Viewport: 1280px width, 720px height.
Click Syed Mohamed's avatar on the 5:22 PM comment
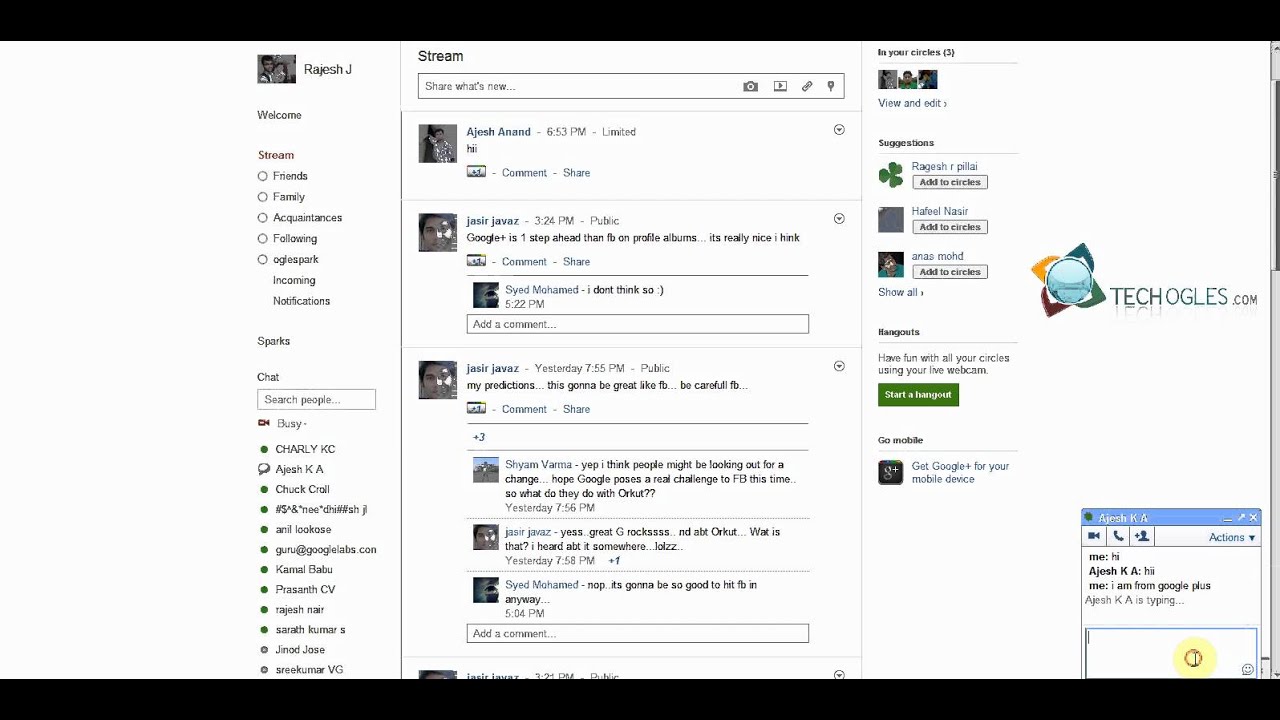tap(486, 295)
